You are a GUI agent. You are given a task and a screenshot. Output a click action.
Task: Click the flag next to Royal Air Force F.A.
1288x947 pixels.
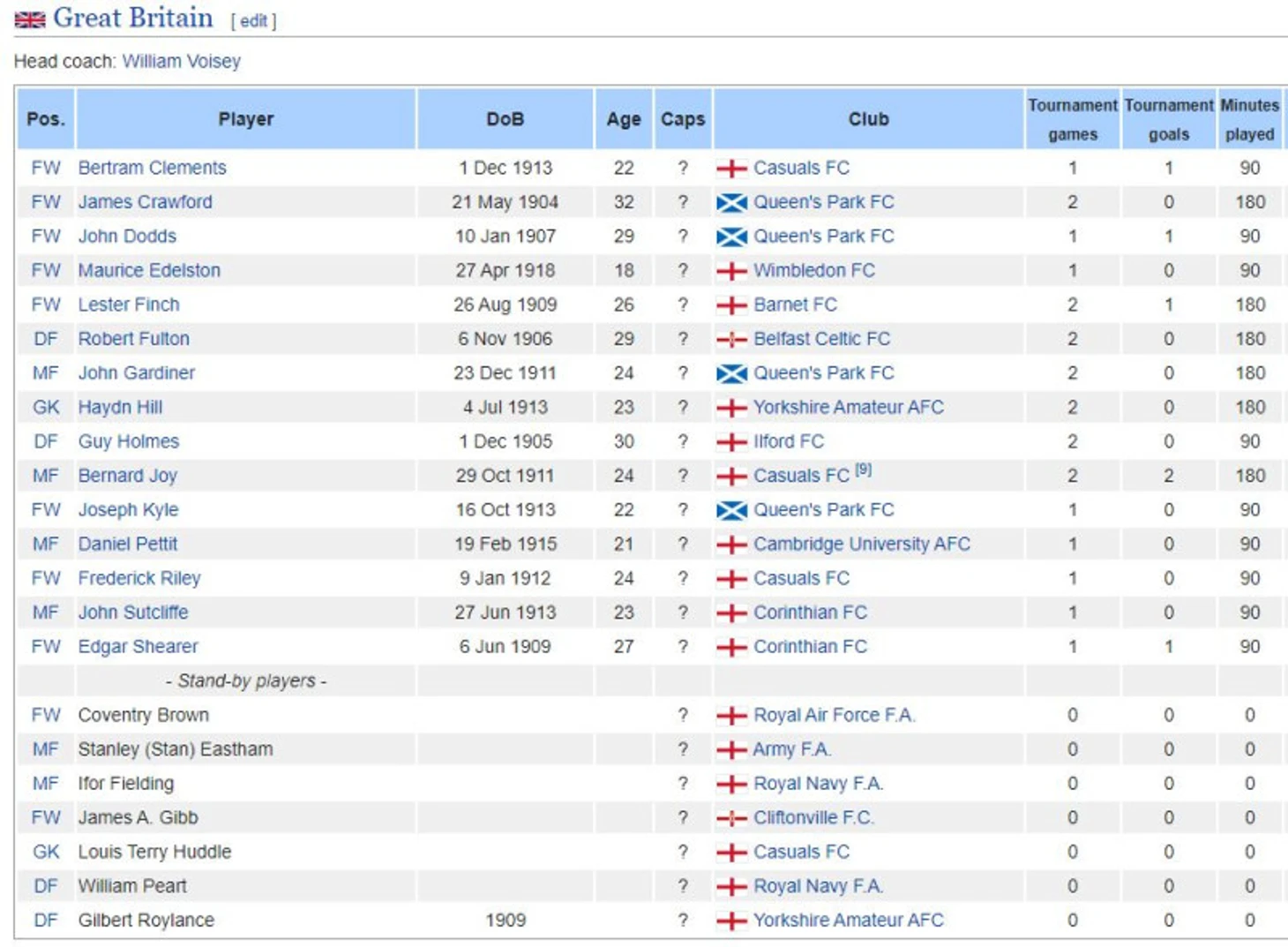pos(731,716)
